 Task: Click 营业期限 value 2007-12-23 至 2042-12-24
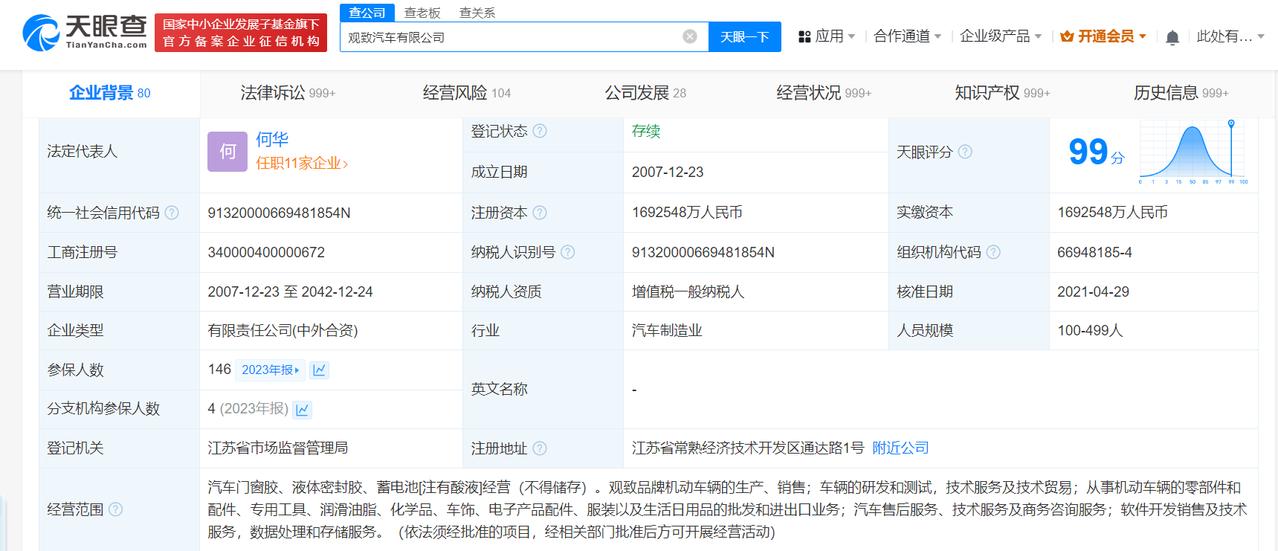point(290,291)
